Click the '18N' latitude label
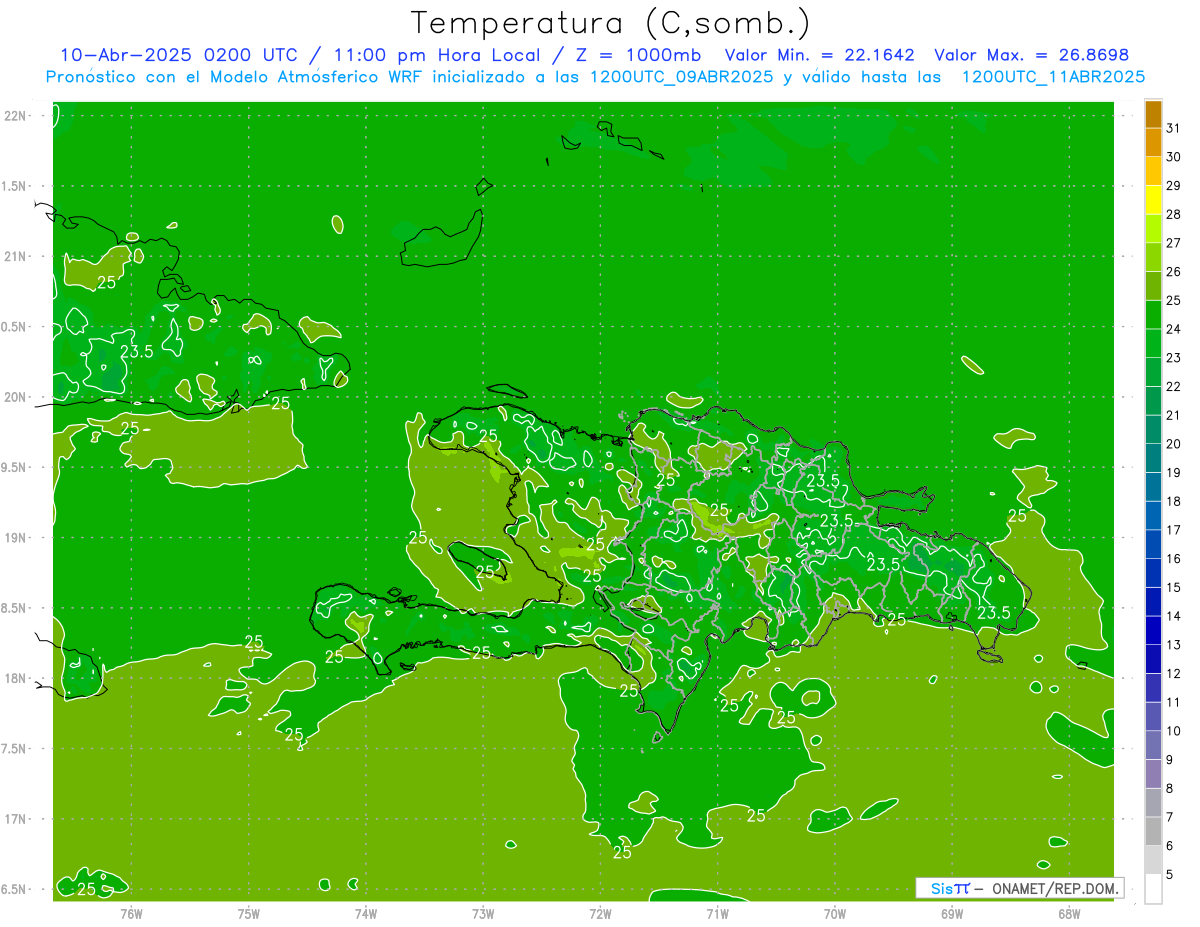This screenshot has height=927, width=1200. tap(15, 678)
